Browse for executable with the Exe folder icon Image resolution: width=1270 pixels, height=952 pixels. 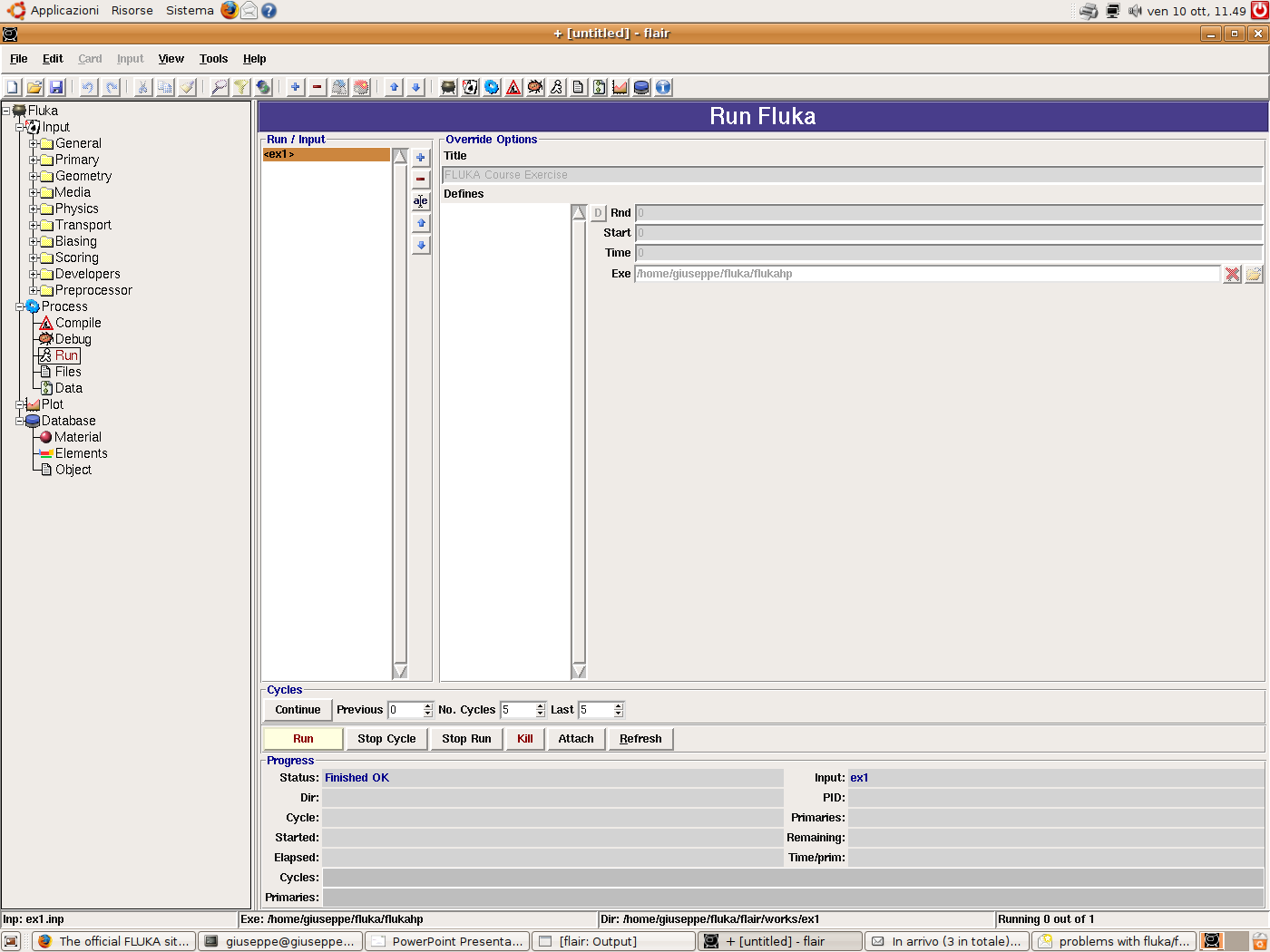click(x=1254, y=274)
